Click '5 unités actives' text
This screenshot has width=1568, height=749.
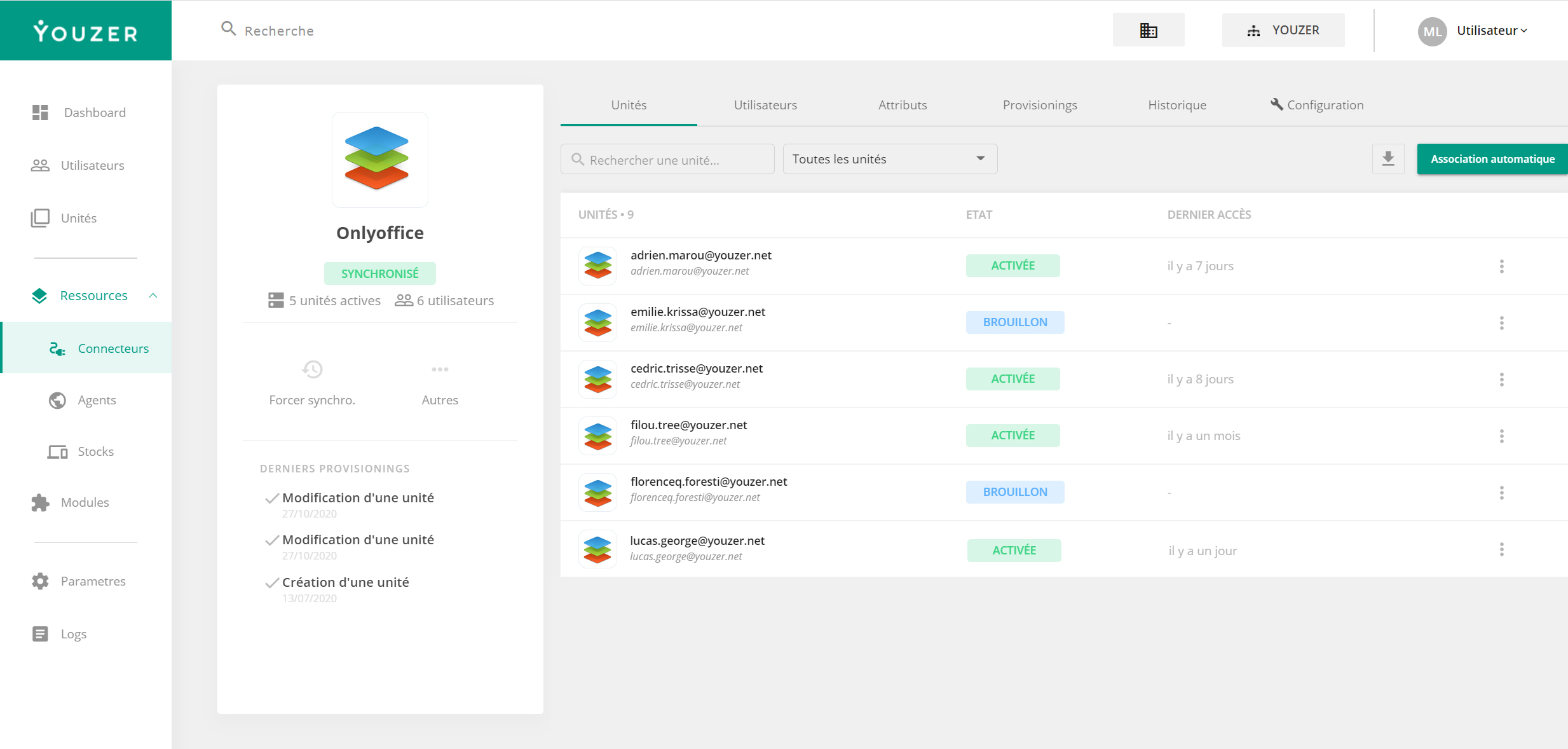tap(334, 301)
